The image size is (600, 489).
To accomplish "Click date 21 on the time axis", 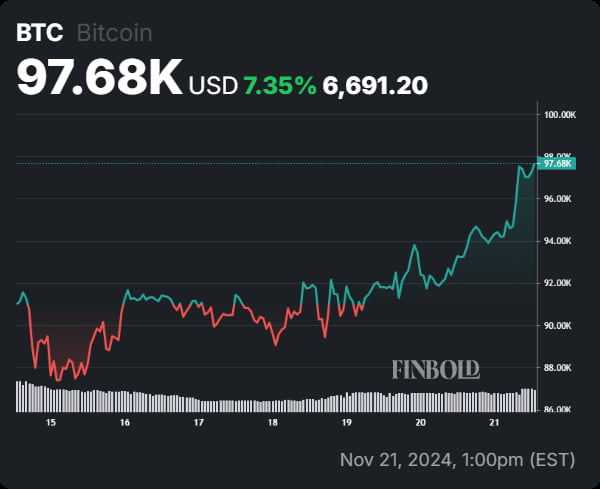I will point(494,423).
